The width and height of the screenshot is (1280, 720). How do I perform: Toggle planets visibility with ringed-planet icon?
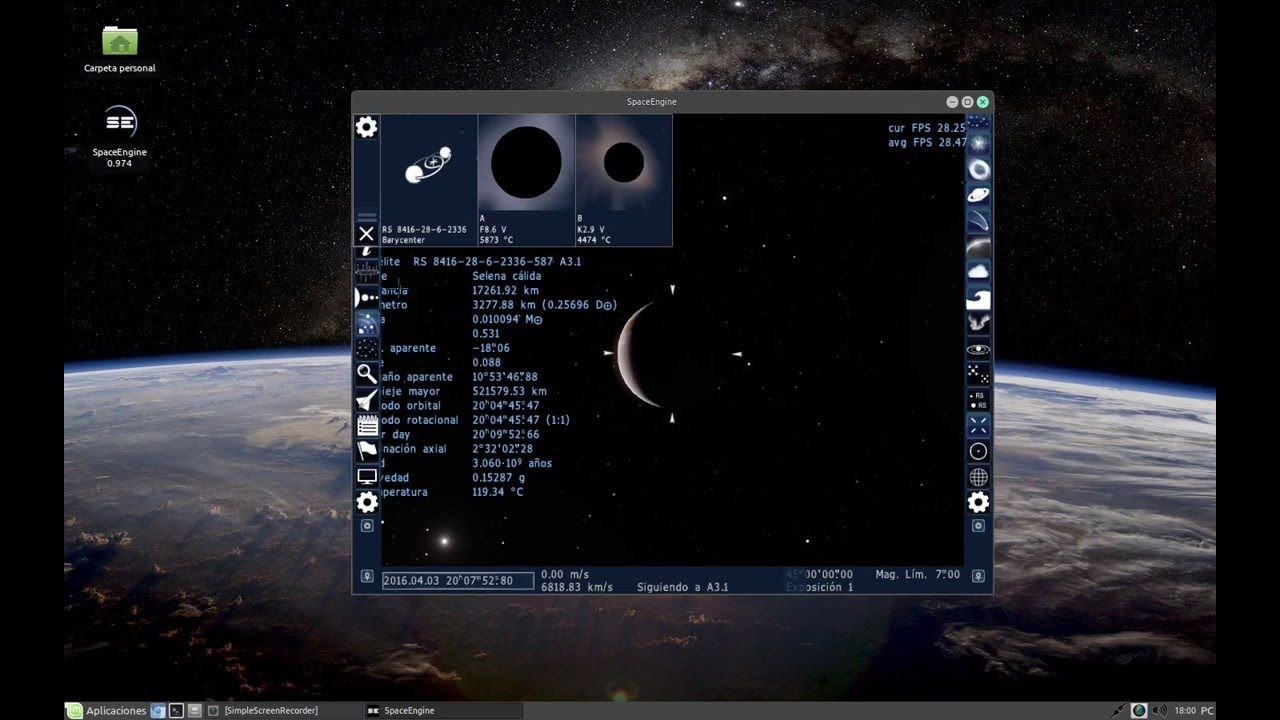978,195
